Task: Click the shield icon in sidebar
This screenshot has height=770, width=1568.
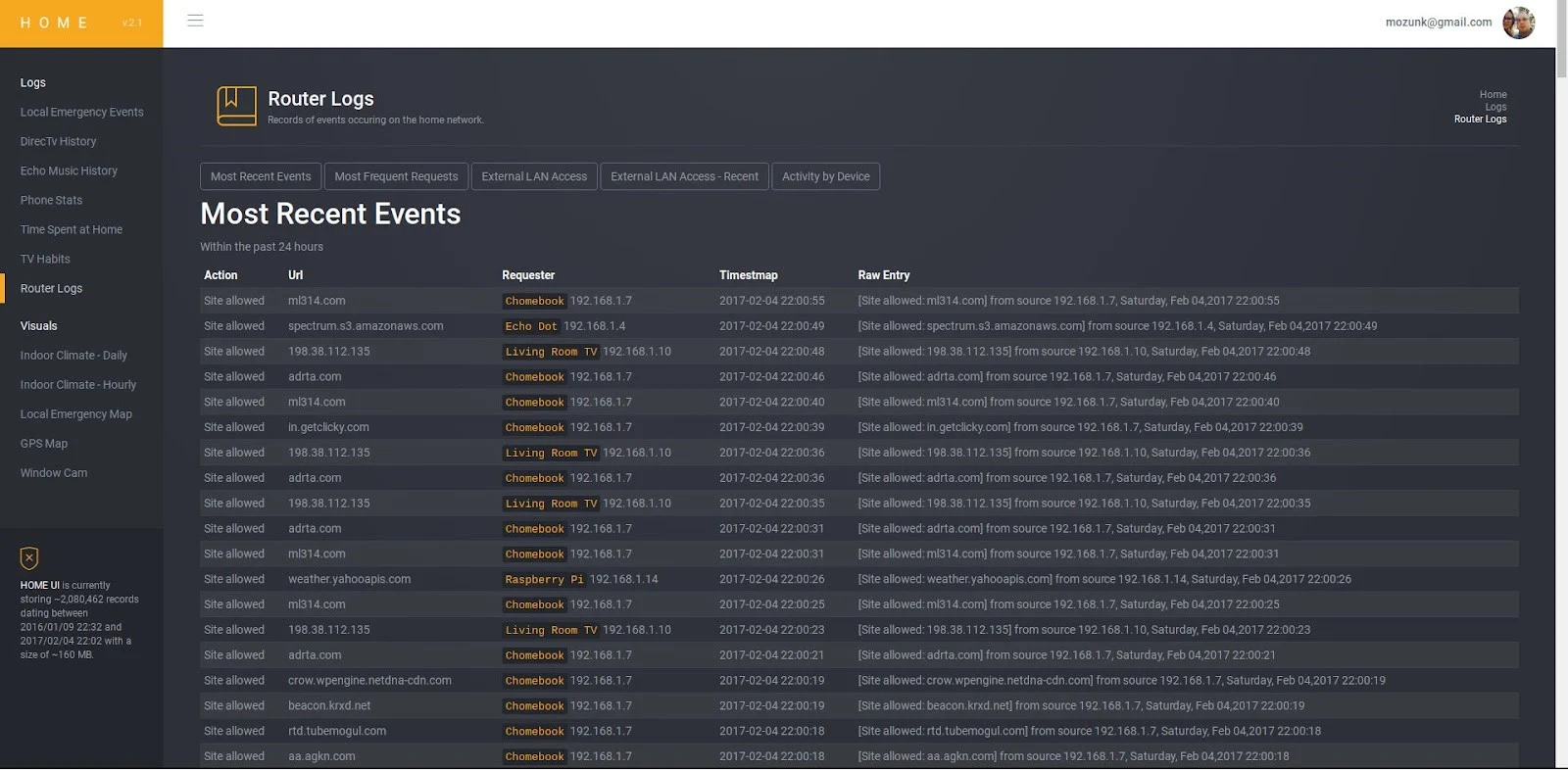Action: tap(29, 558)
